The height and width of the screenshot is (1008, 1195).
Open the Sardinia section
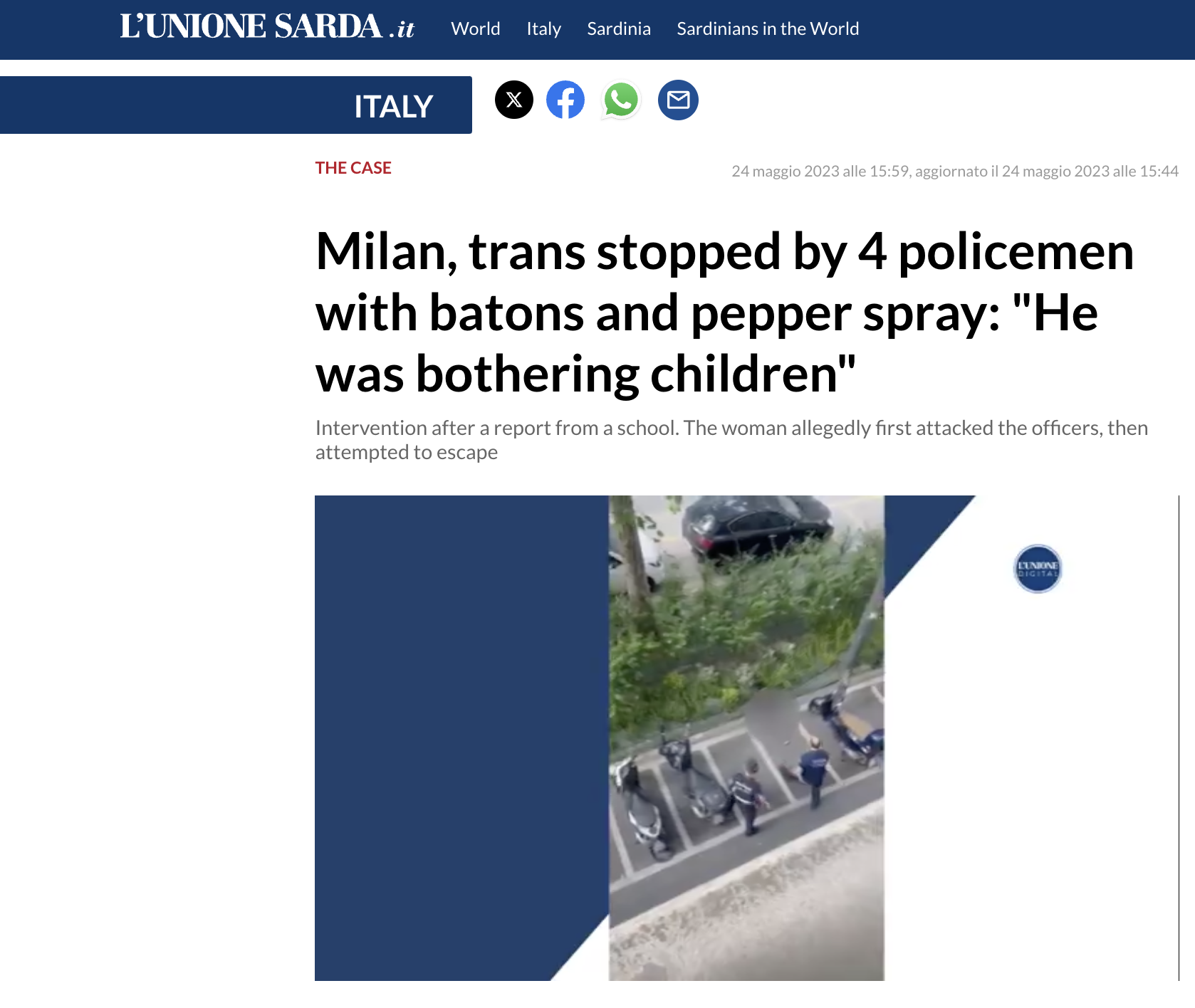619,28
